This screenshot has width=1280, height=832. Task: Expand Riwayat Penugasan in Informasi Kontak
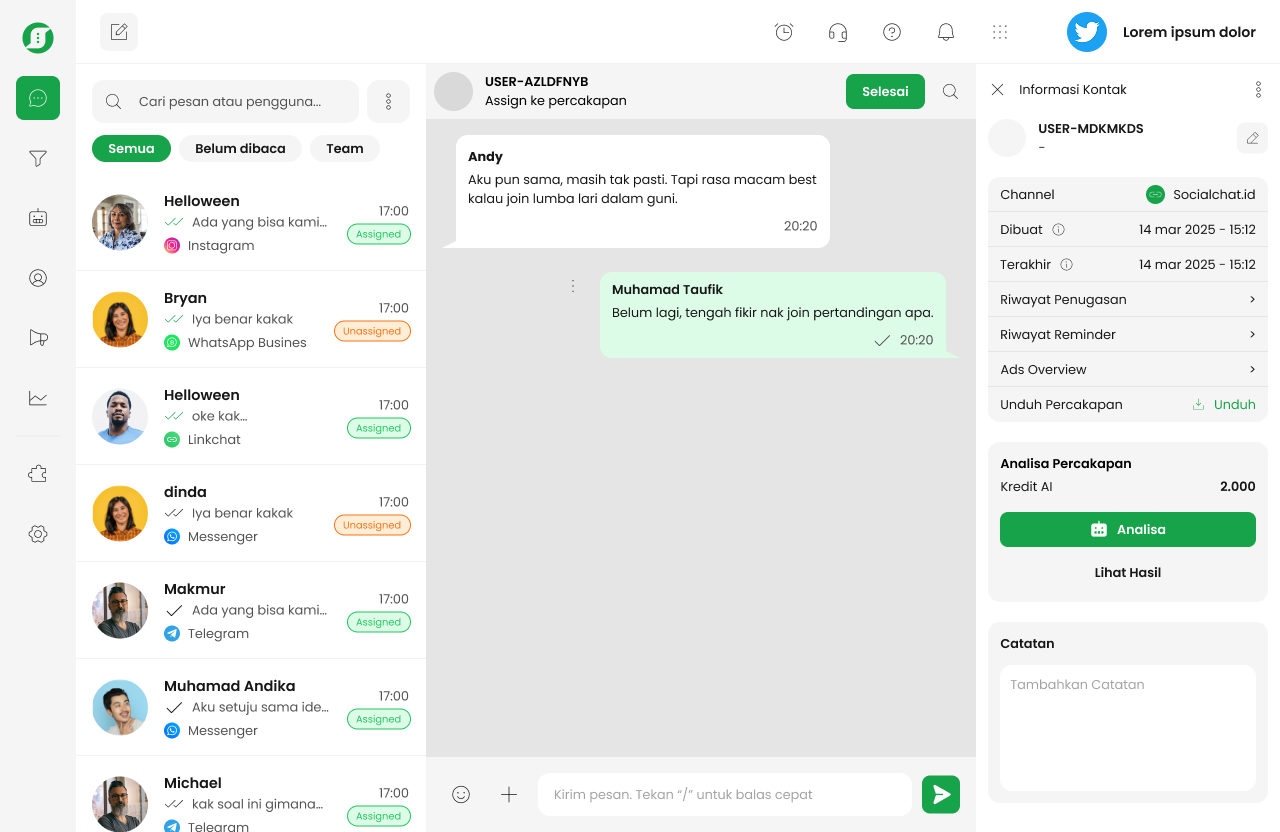pos(1127,299)
